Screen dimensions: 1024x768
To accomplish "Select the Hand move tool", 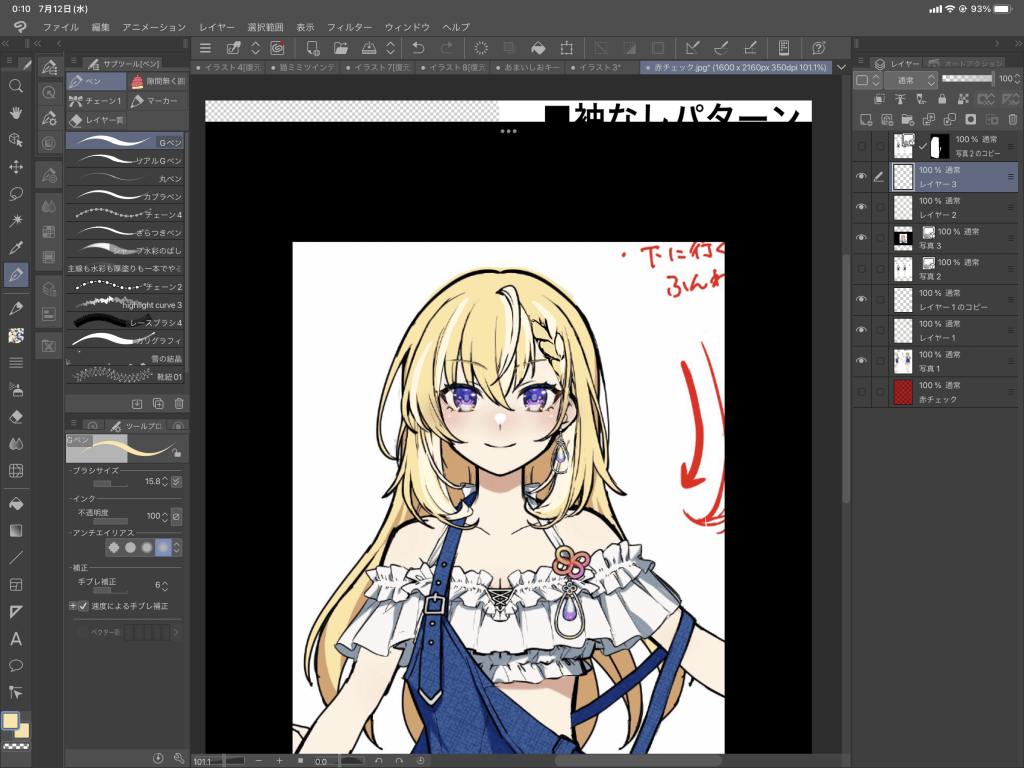I will [16, 113].
